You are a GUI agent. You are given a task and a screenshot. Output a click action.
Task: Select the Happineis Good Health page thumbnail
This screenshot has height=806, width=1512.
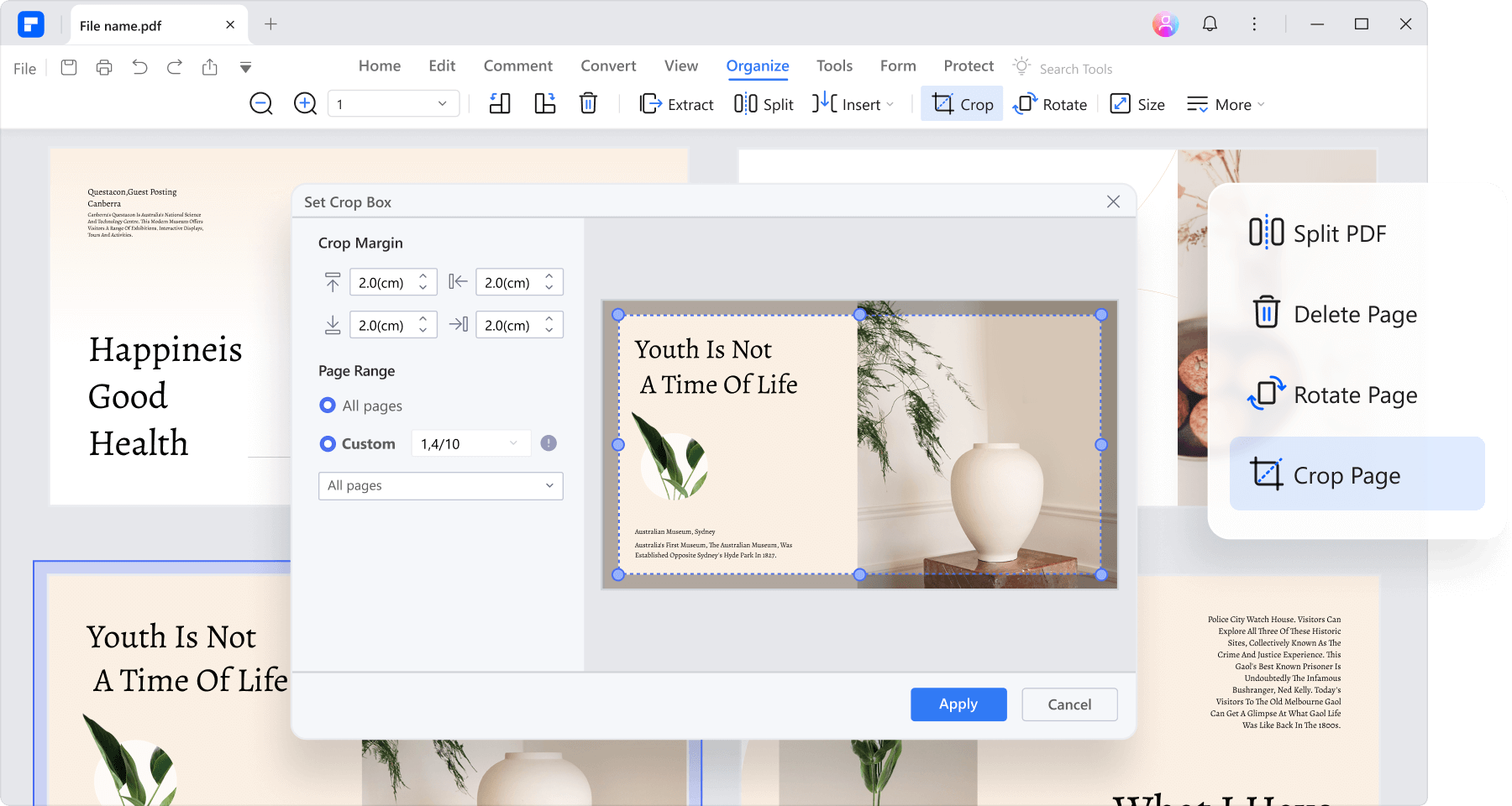click(171, 327)
